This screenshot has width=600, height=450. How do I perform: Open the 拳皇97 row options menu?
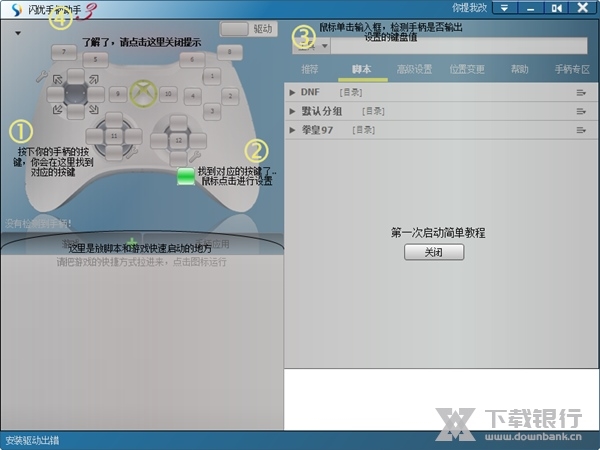[x=581, y=130]
